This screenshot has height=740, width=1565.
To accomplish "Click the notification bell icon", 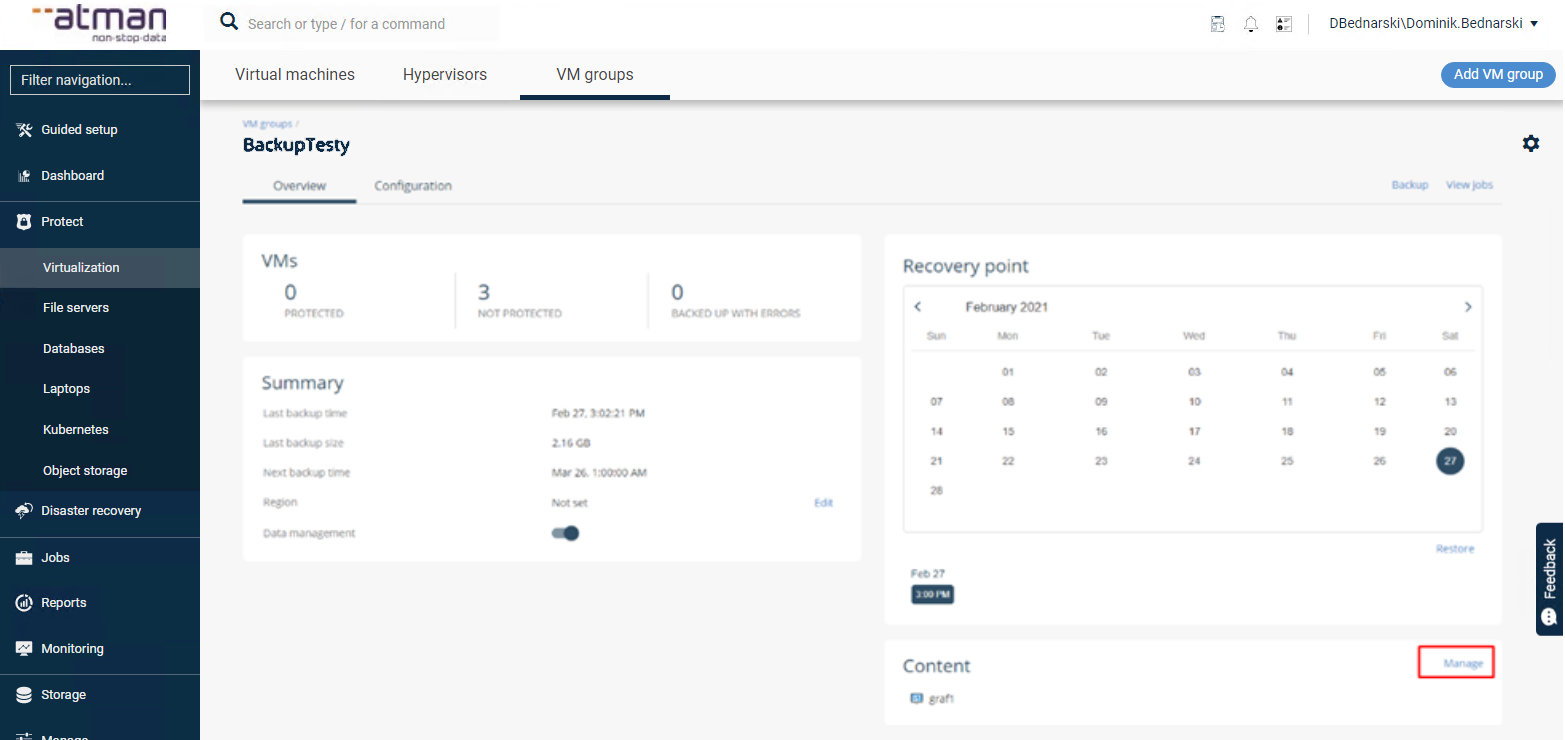I will (x=1250, y=24).
